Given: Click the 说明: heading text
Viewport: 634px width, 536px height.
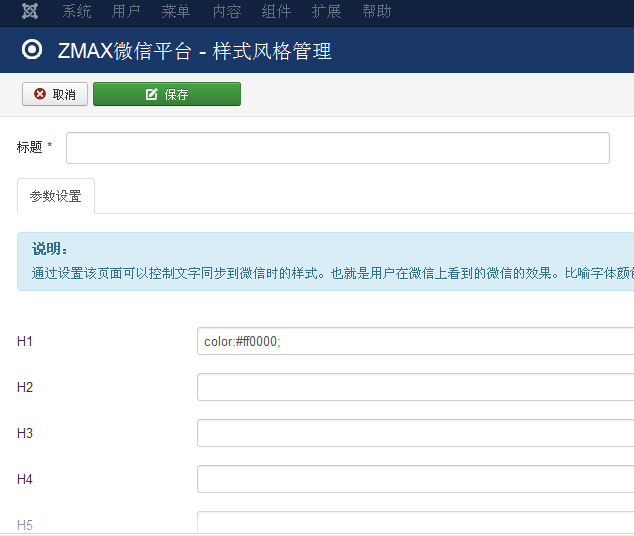Looking at the screenshot, I should [50, 249].
